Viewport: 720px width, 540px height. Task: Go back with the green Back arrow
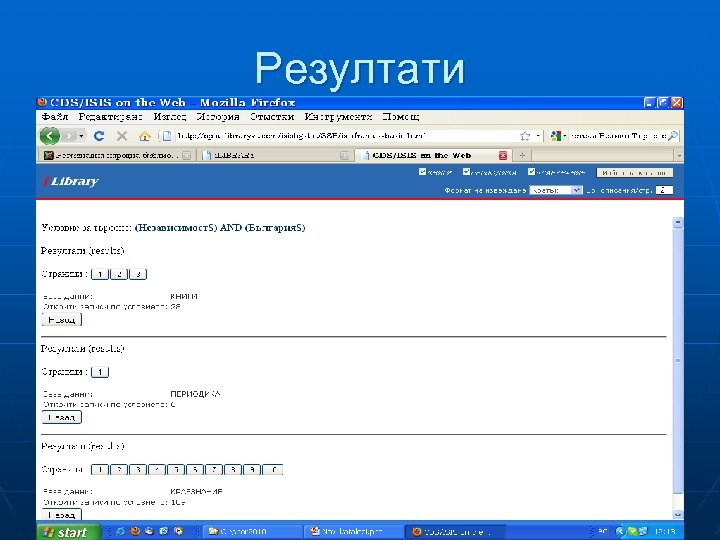coord(50,136)
